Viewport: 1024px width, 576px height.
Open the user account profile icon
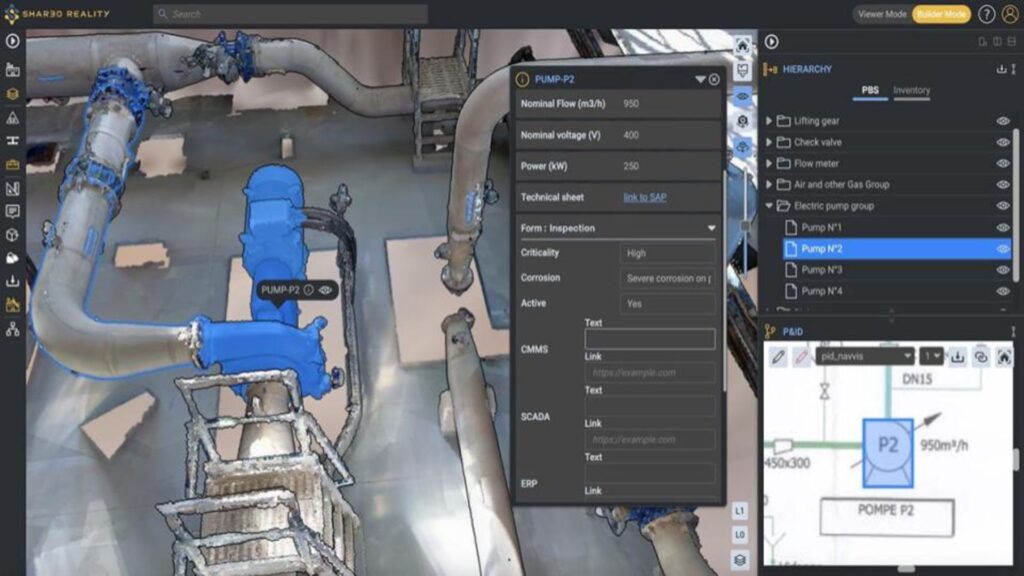click(1010, 14)
